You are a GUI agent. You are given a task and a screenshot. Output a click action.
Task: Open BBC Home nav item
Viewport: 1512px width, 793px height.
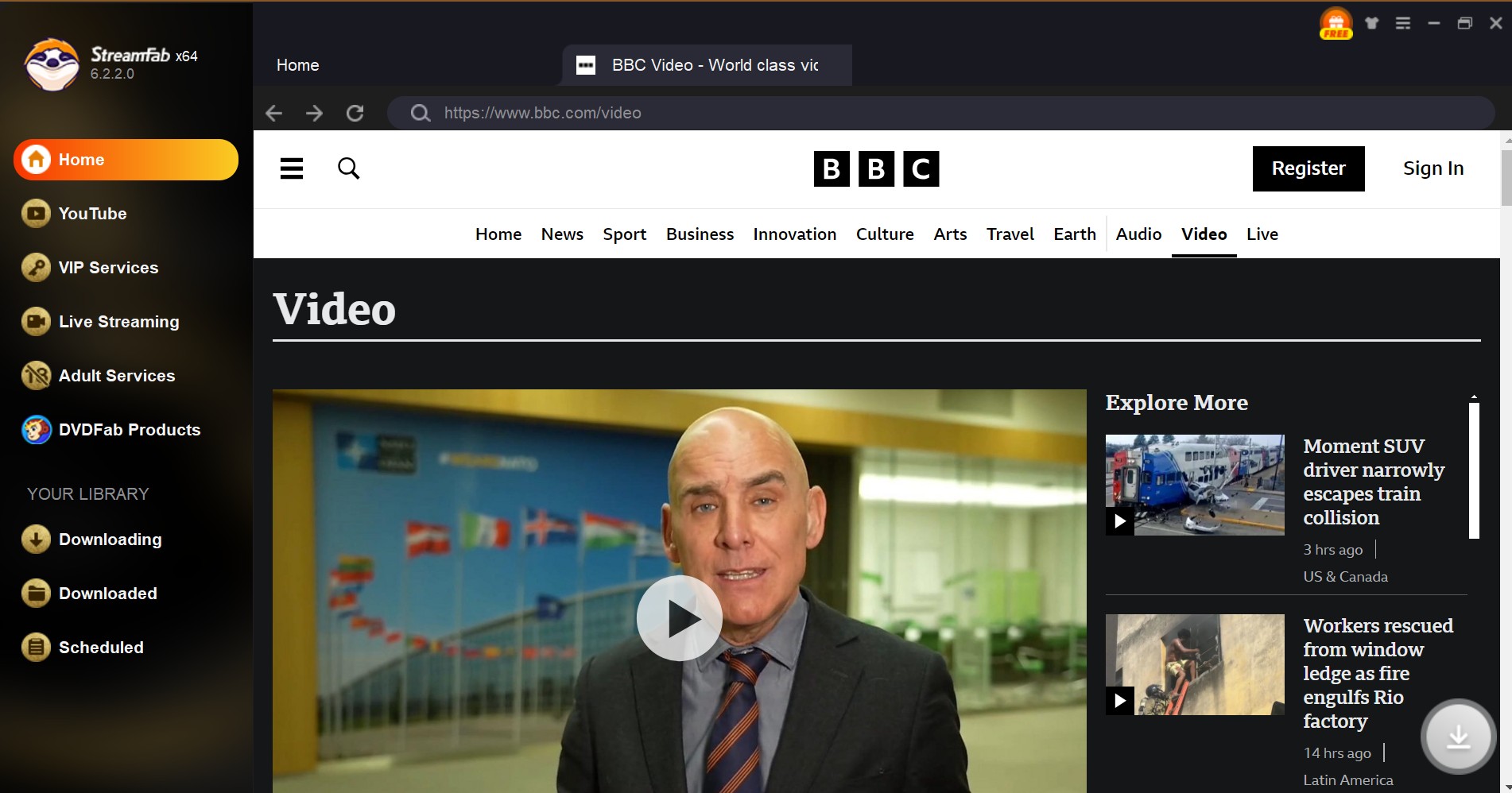(x=498, y=234)
